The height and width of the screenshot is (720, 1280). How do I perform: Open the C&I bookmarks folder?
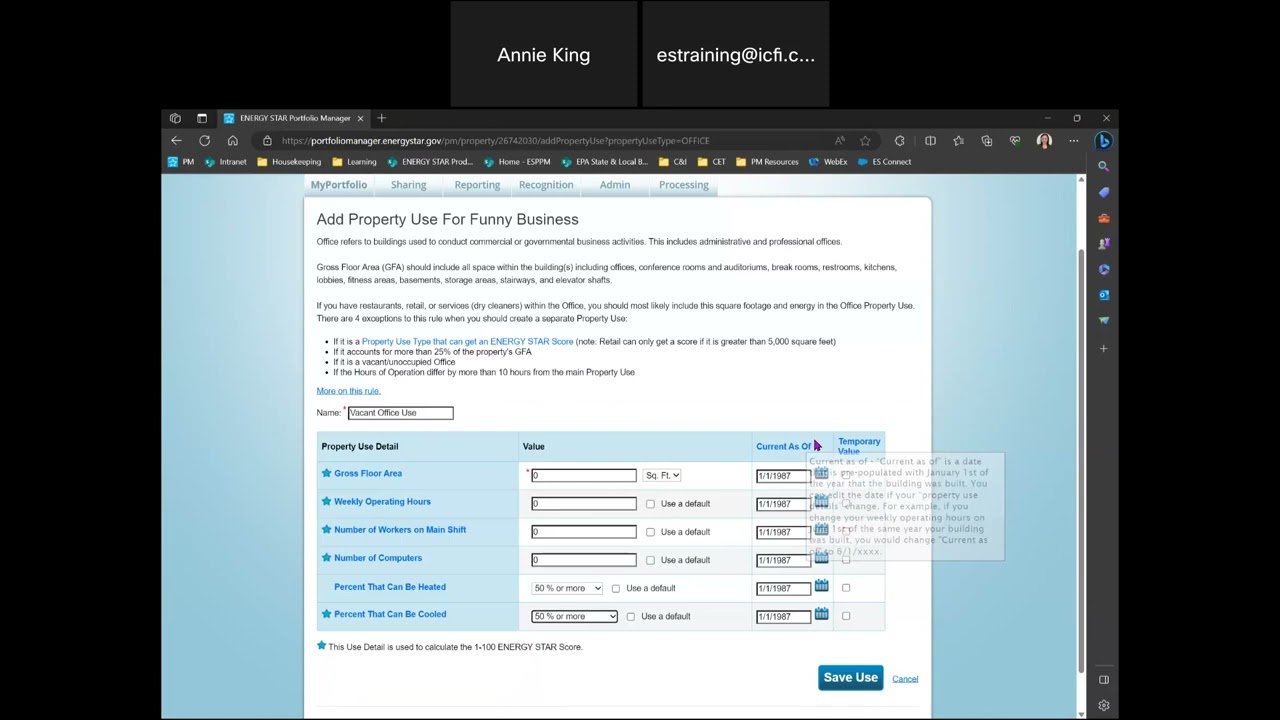[673, 162]
